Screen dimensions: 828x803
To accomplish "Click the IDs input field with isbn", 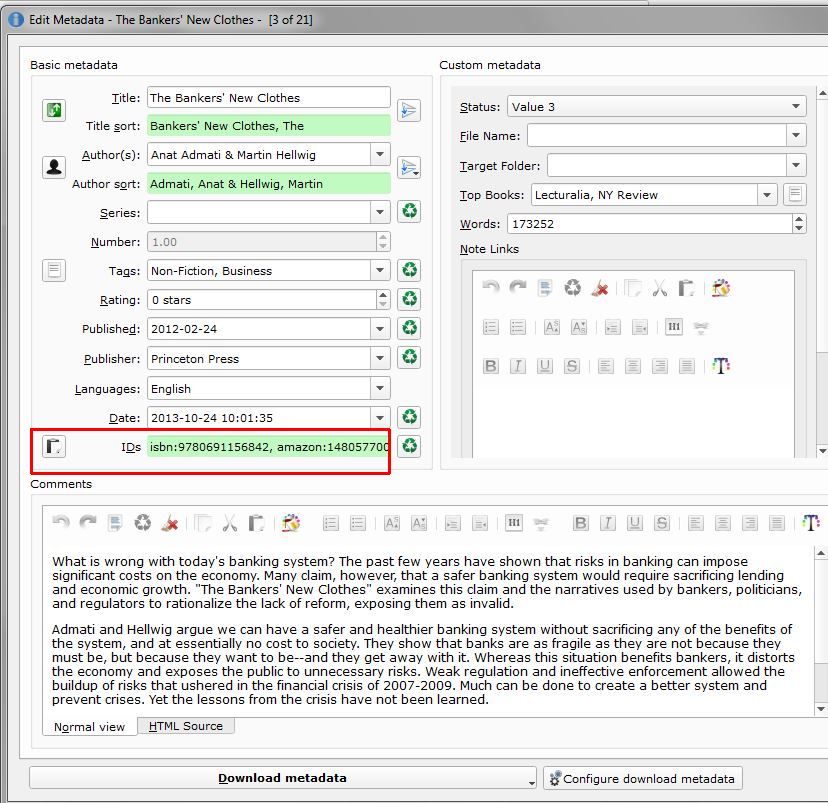I will coord(268,447).
